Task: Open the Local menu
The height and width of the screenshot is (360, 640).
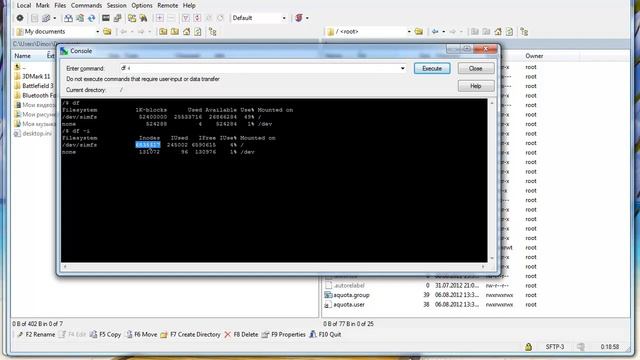Action: pyautogui.click(x=24, y=5)
